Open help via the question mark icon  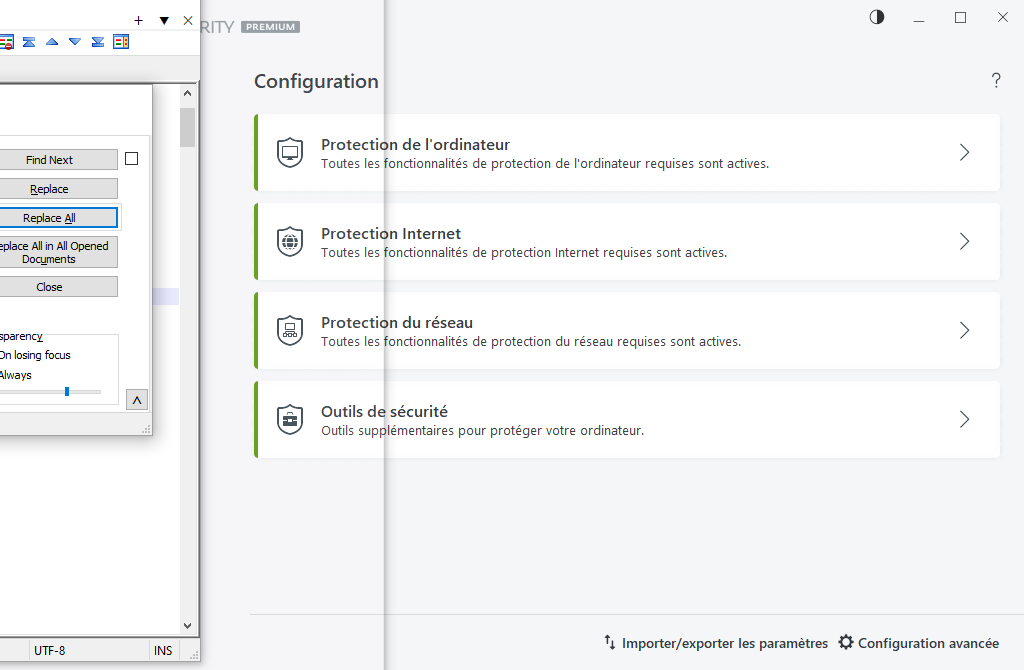click(996, 81)
